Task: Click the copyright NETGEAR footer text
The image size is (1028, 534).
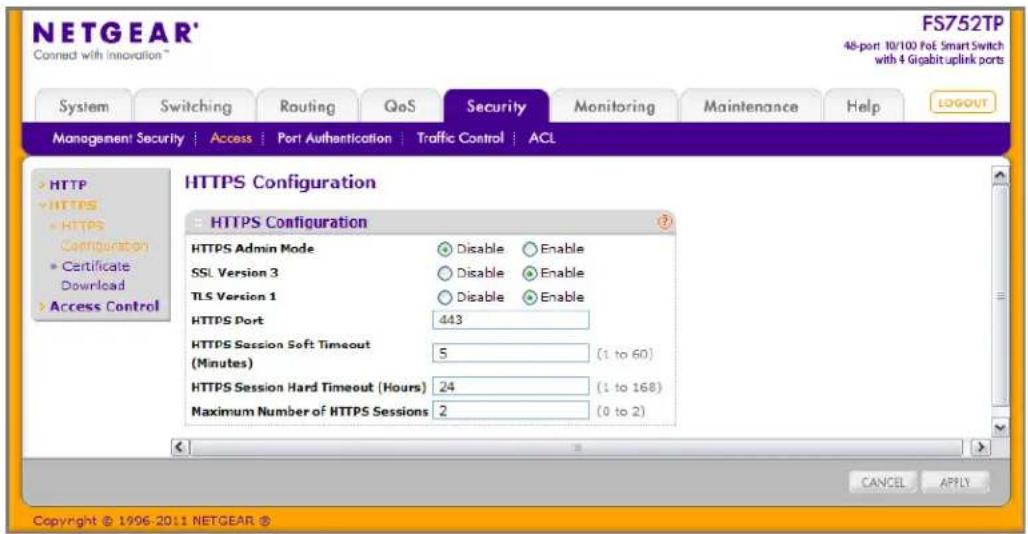Action: pos(151,521)
